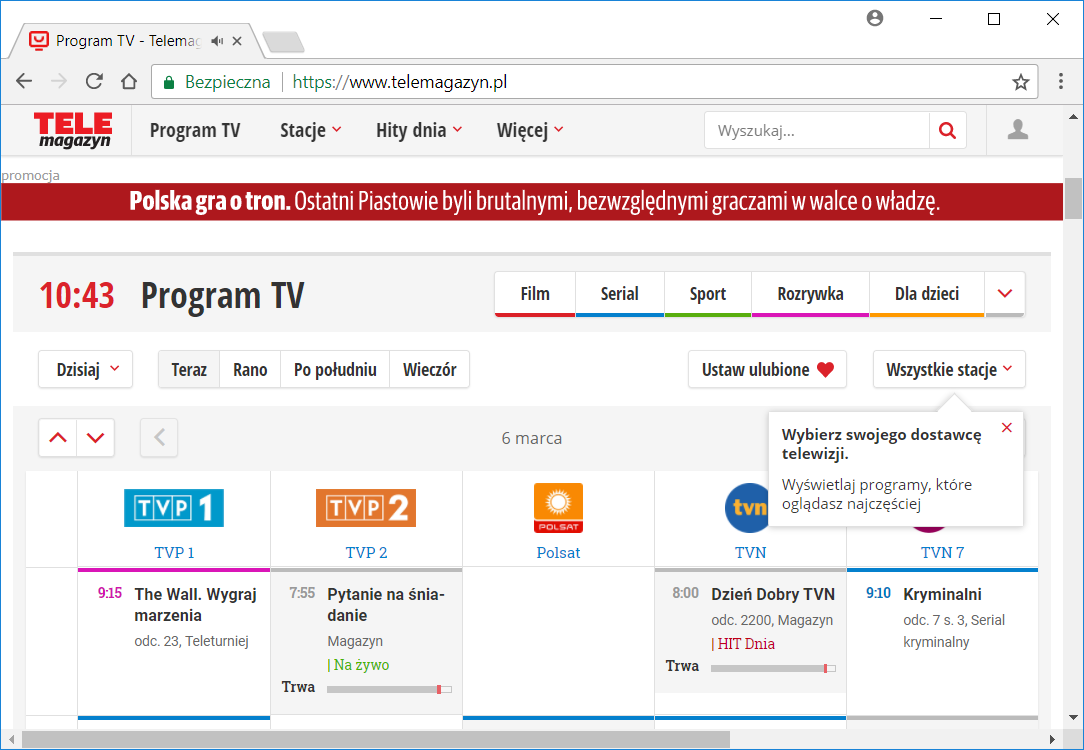This screenshot has width=1084, height=750.
Task: Open the TVP 1 text link
Action: tap(174, 552)
